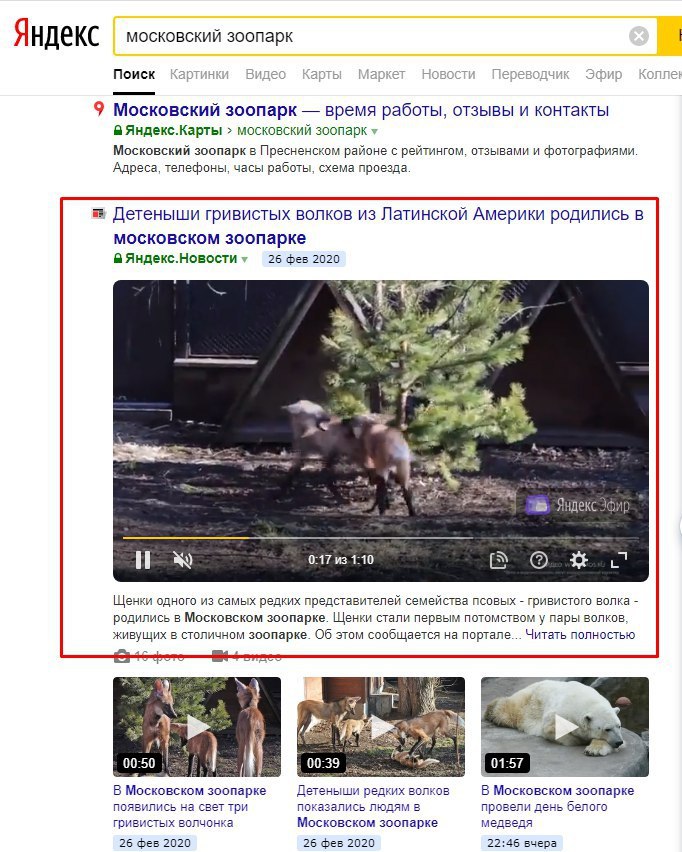
Task: Click the Читать полностью link
Action: (x=580, y=635)
